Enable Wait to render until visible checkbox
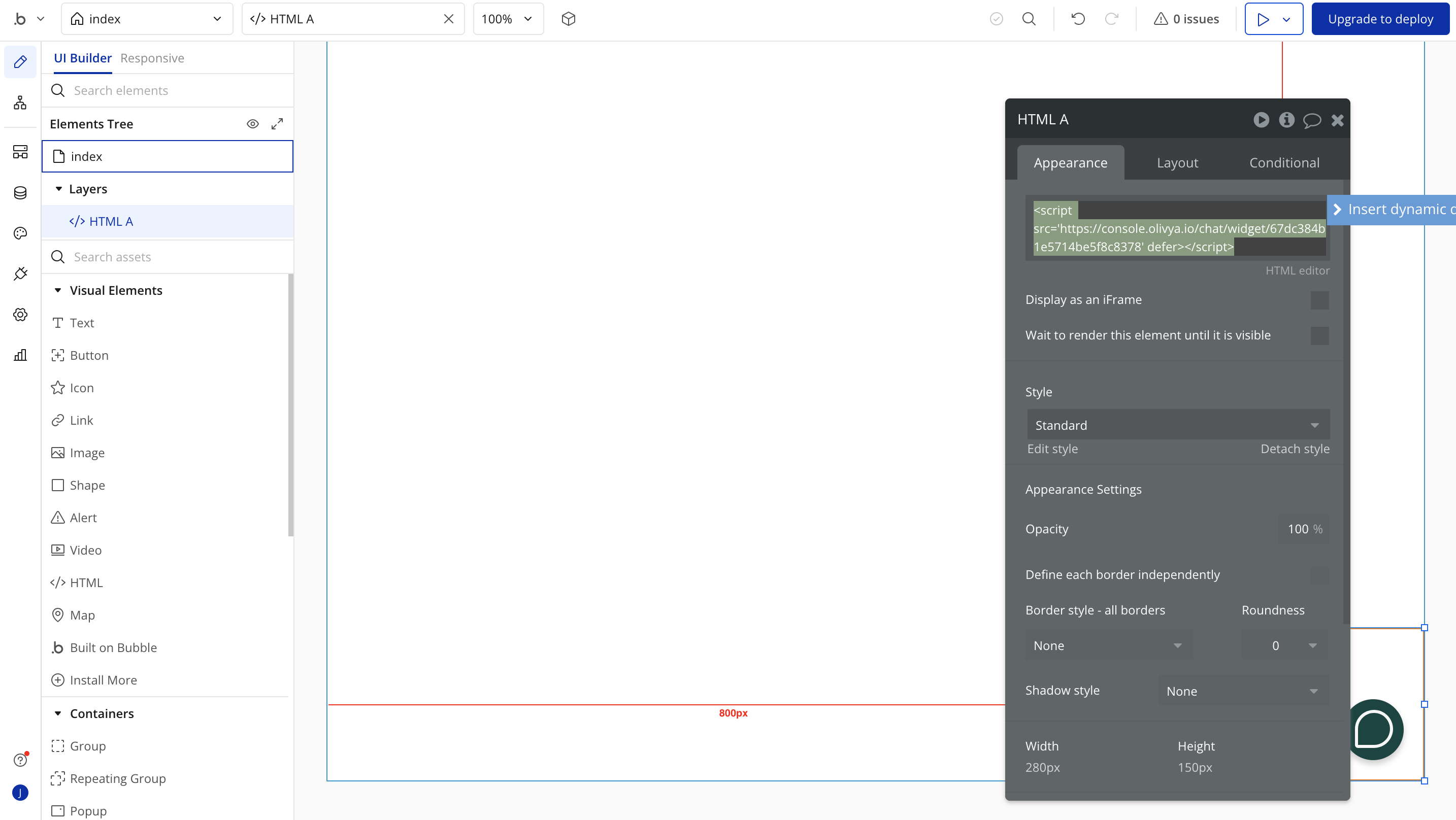 1319,336
